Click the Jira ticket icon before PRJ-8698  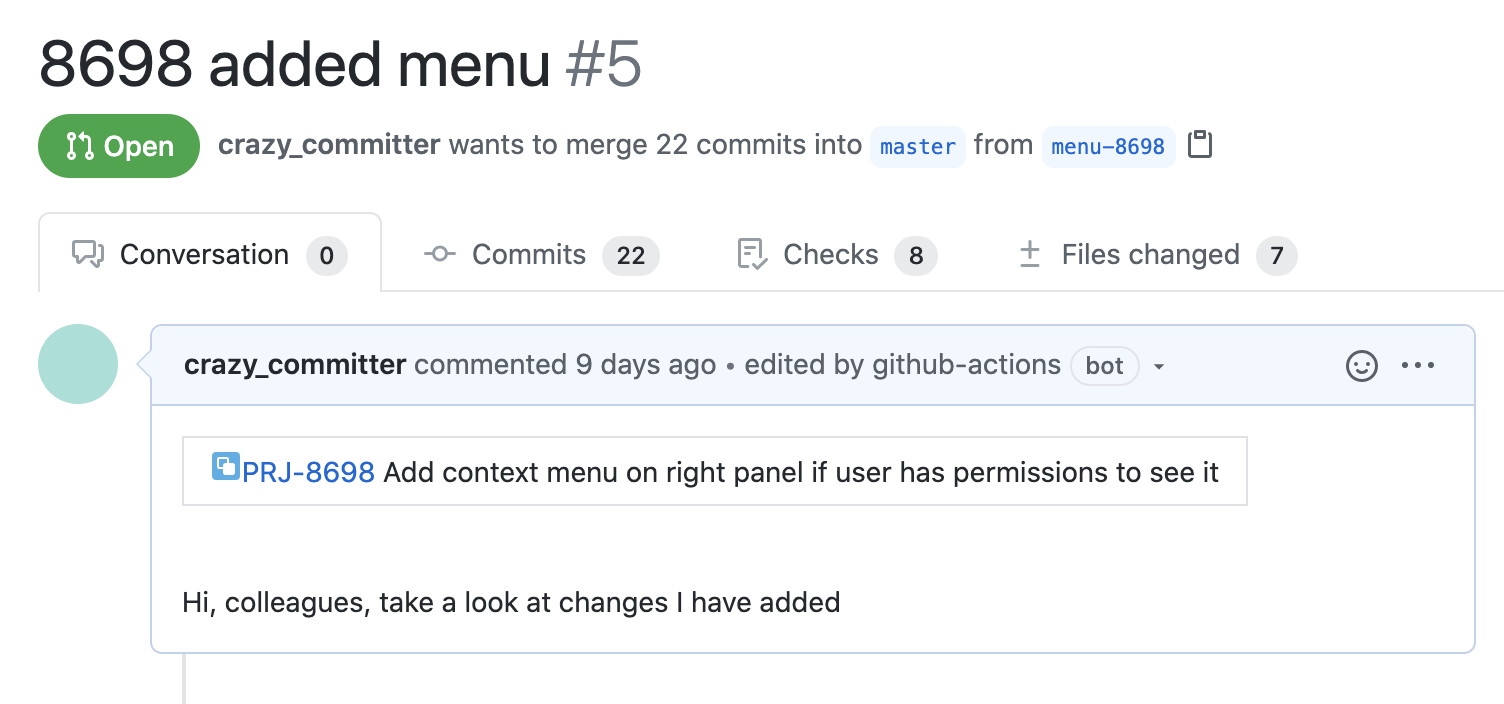pyautogui.click(x=226, y=467)
